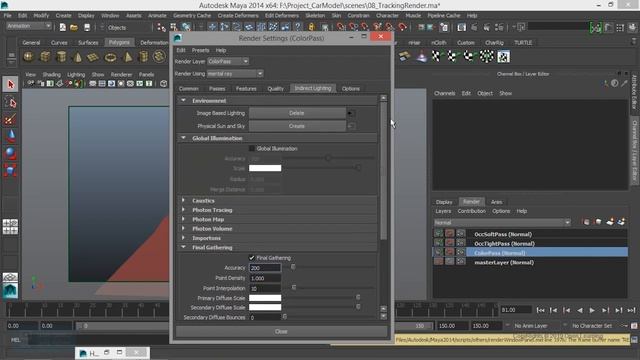Switch to the Passes tab
640x360 pixels.
click(x=217, y=89)
